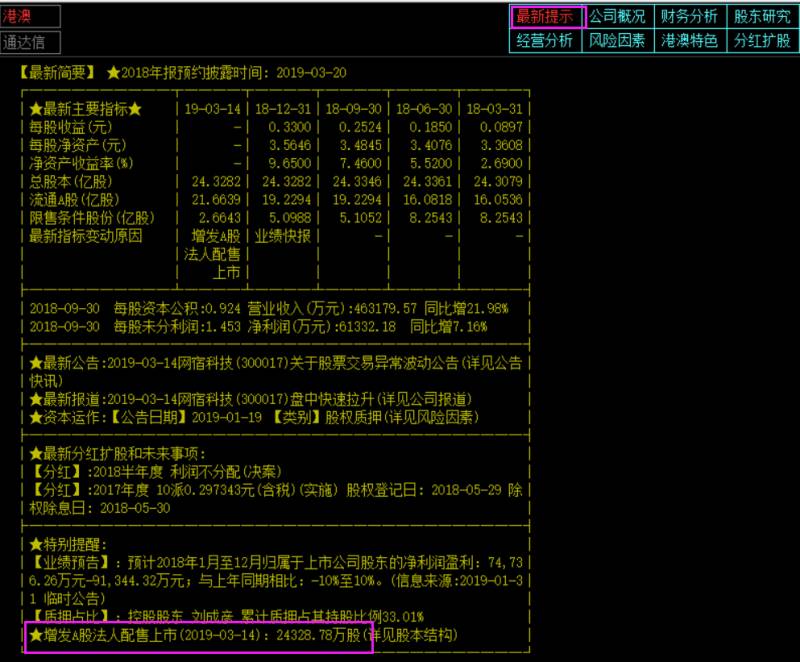Click the 业绩快报 cell
The height and width of the screenshot is (662, 800).
[283, 236]
